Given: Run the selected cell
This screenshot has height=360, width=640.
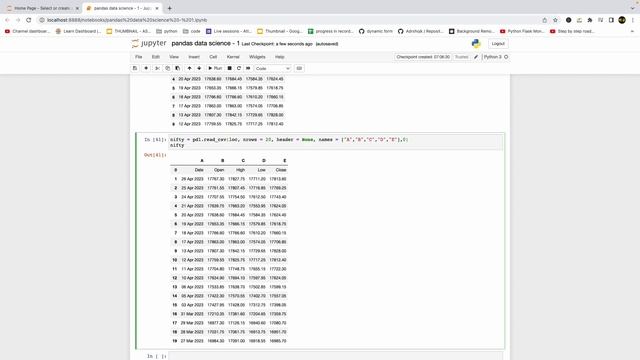Looking at the screenshot, I should 215,68.
